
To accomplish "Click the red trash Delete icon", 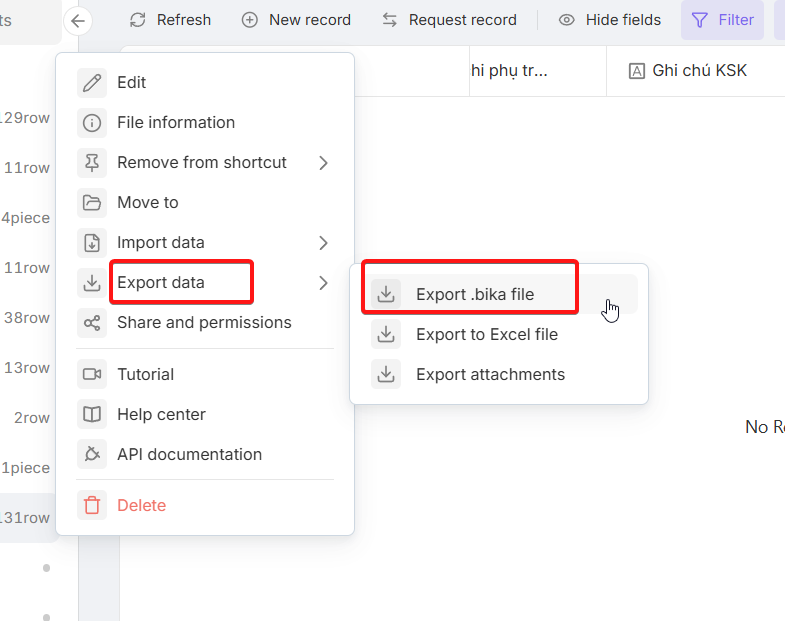I will [92, 505].
